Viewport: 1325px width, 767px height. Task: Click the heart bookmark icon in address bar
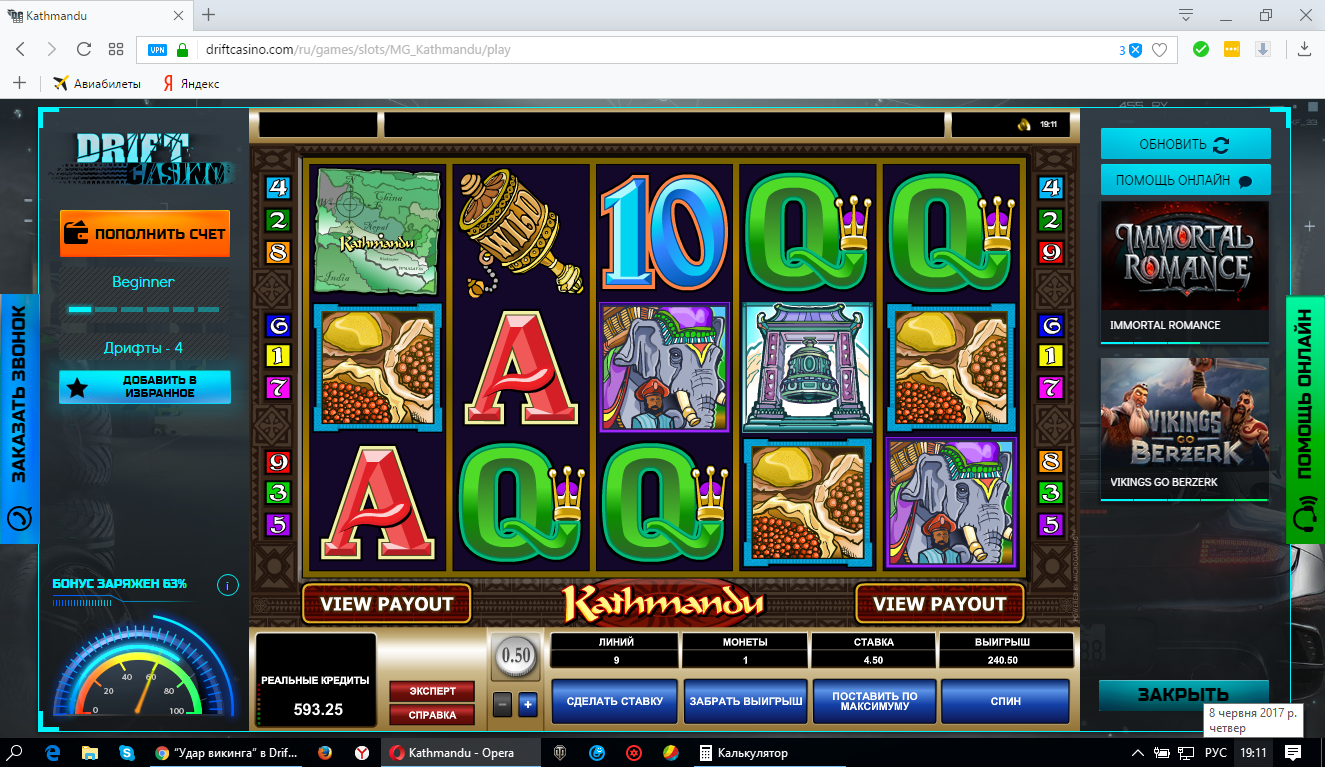click(x=1159, y=50)
